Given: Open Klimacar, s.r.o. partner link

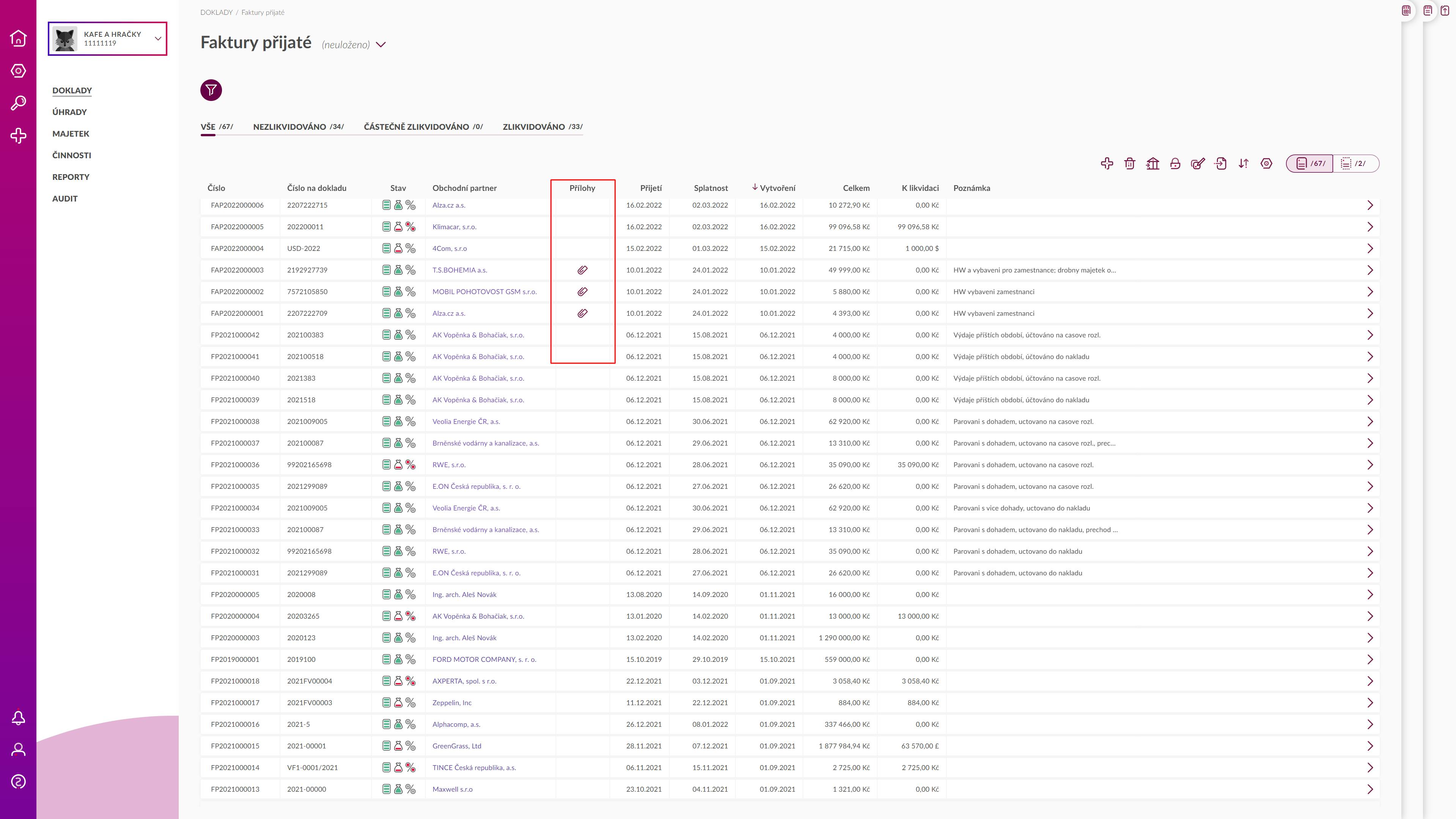Looking at the screenshot, I should click(x=454, y=227).
